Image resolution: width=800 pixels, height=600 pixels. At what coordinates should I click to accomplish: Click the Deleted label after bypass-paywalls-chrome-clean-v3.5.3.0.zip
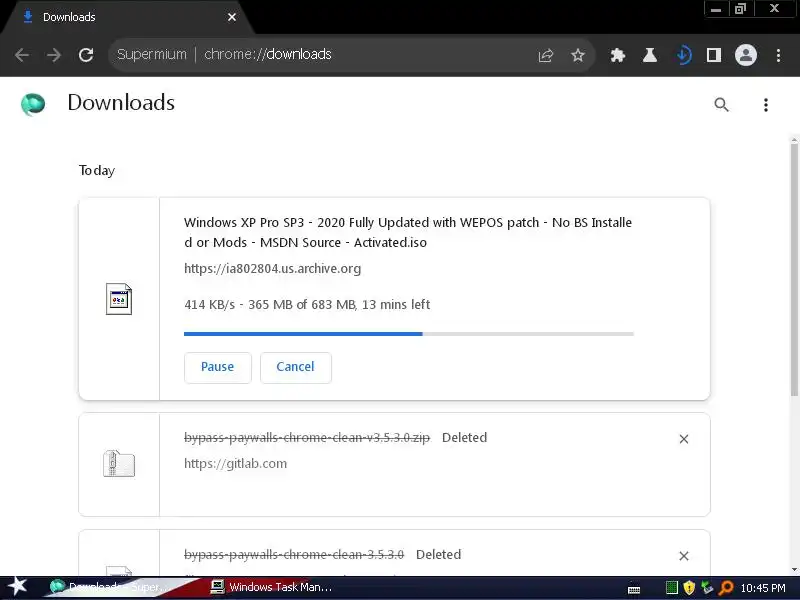(464, 438)
